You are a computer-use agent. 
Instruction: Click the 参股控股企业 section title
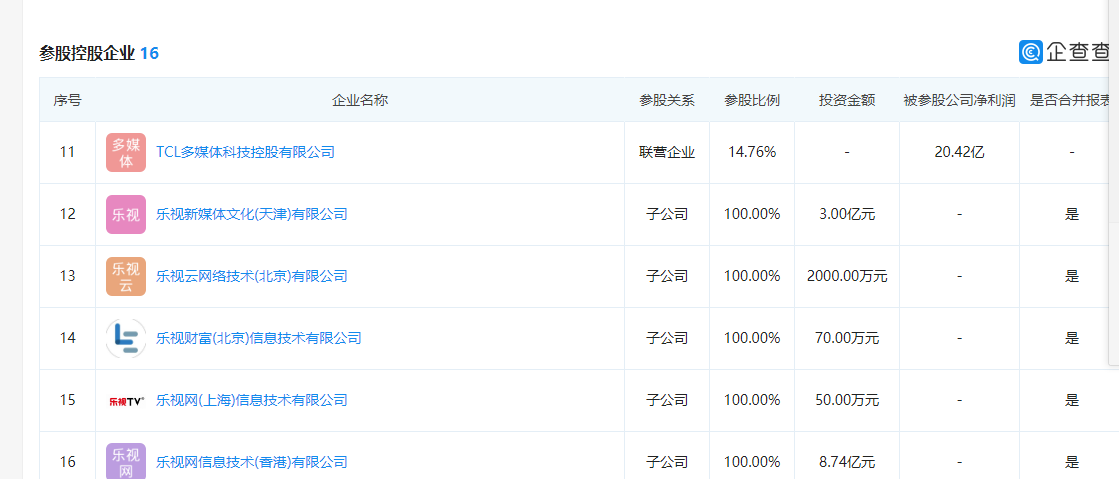pos(87,53)
